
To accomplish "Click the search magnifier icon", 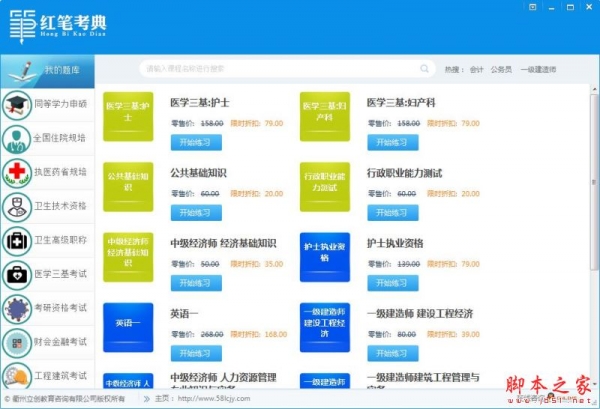I will (x=424, y=69).
